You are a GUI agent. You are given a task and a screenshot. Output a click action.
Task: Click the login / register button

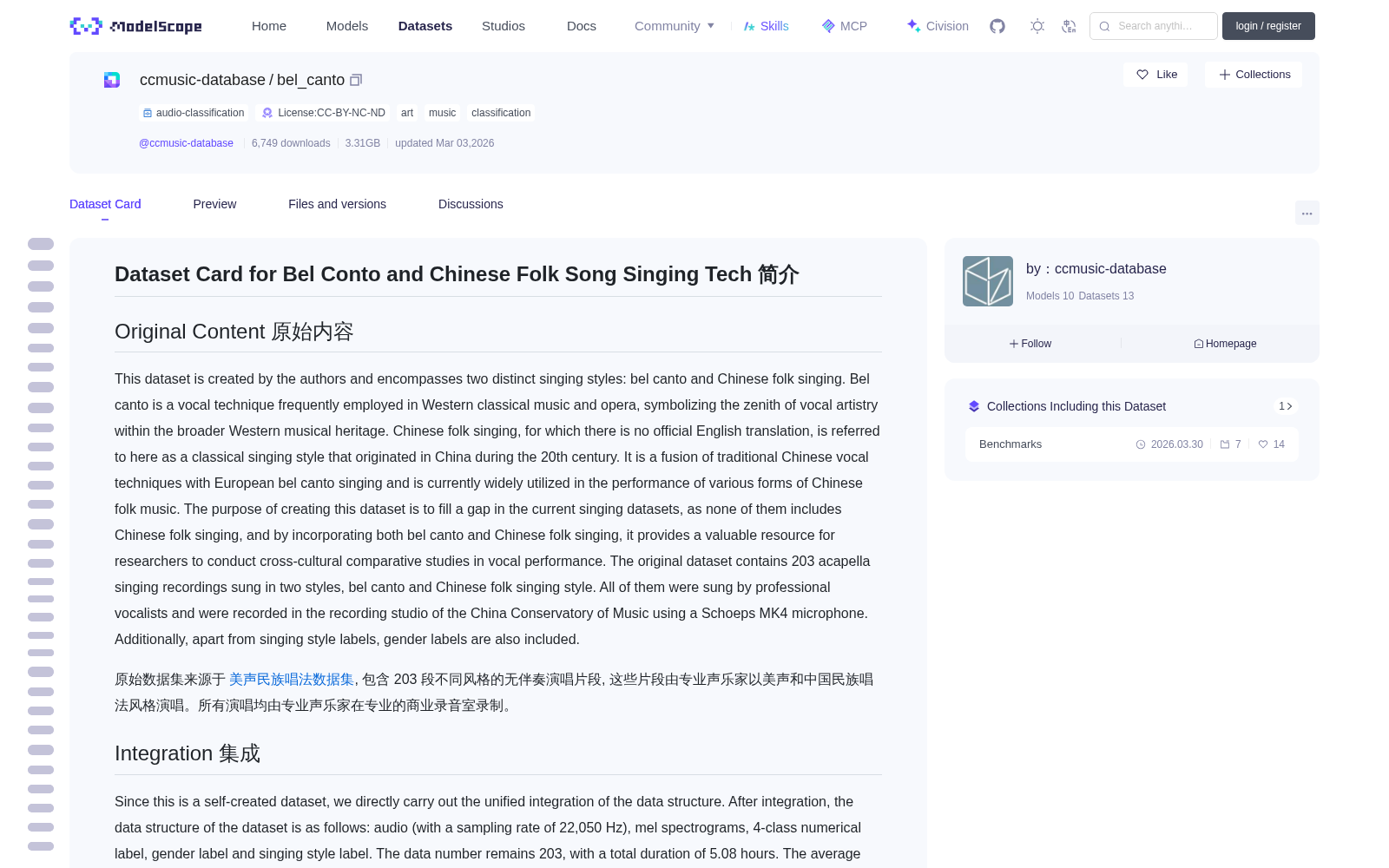(1268, 26)
